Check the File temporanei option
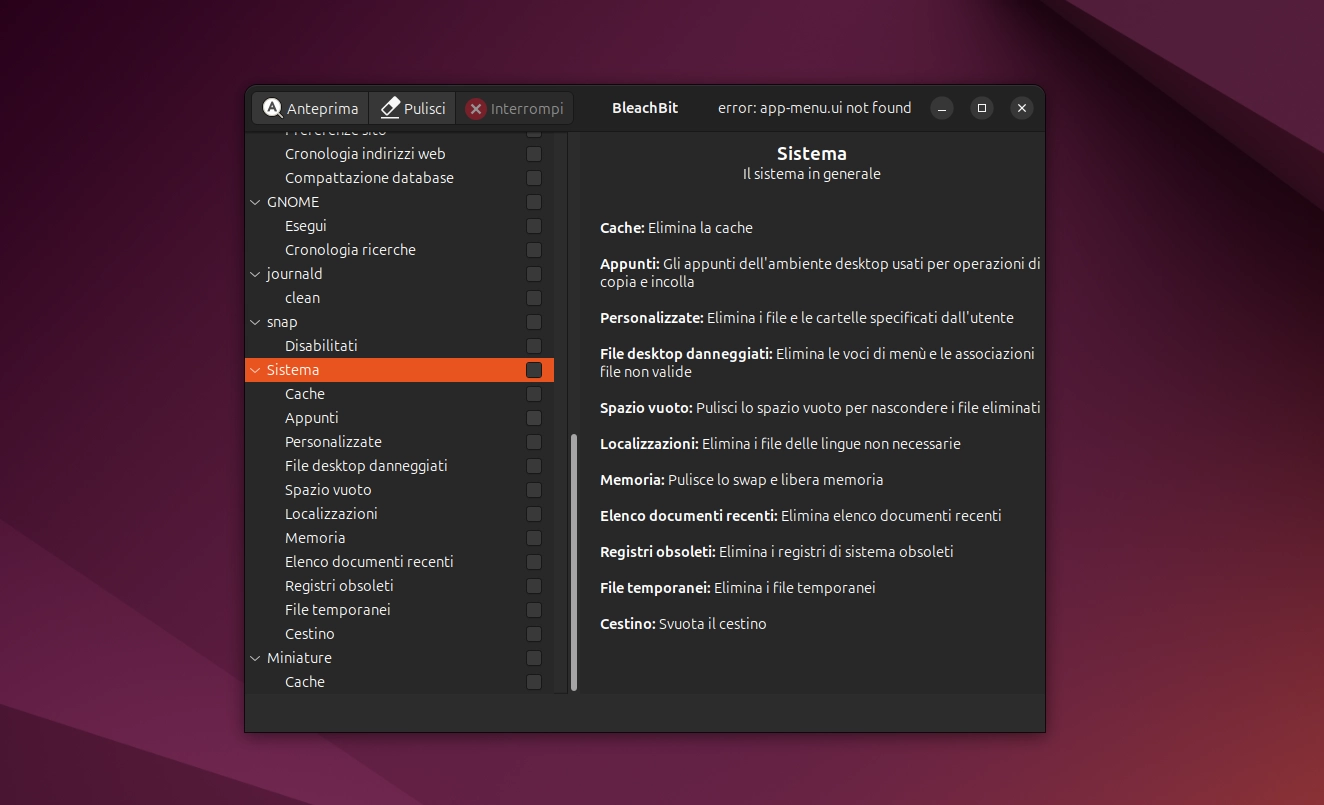1324x805 pixels. click(x=533, y=610)
